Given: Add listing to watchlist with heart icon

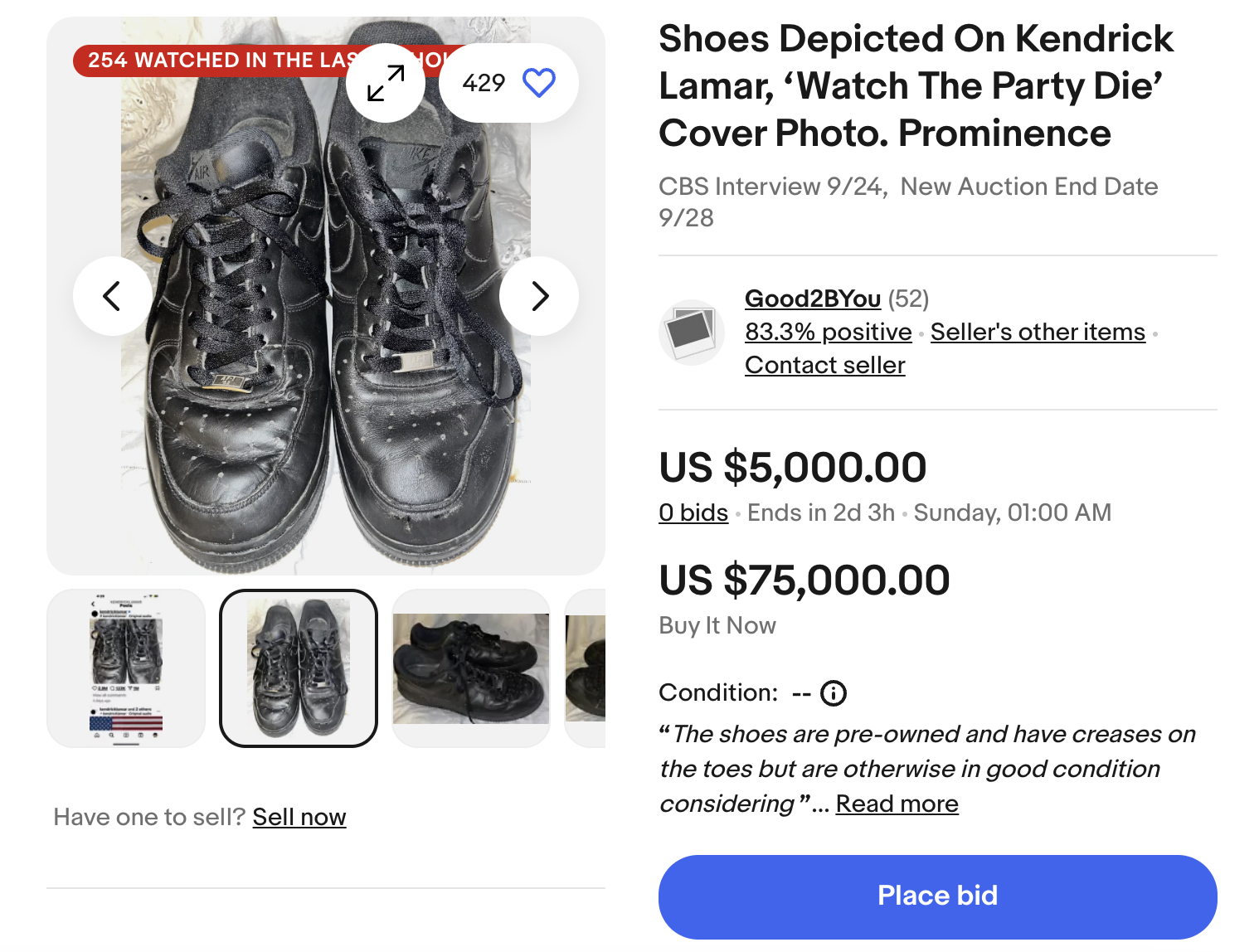Looking at the screenshot, I should tap(538, 83).
